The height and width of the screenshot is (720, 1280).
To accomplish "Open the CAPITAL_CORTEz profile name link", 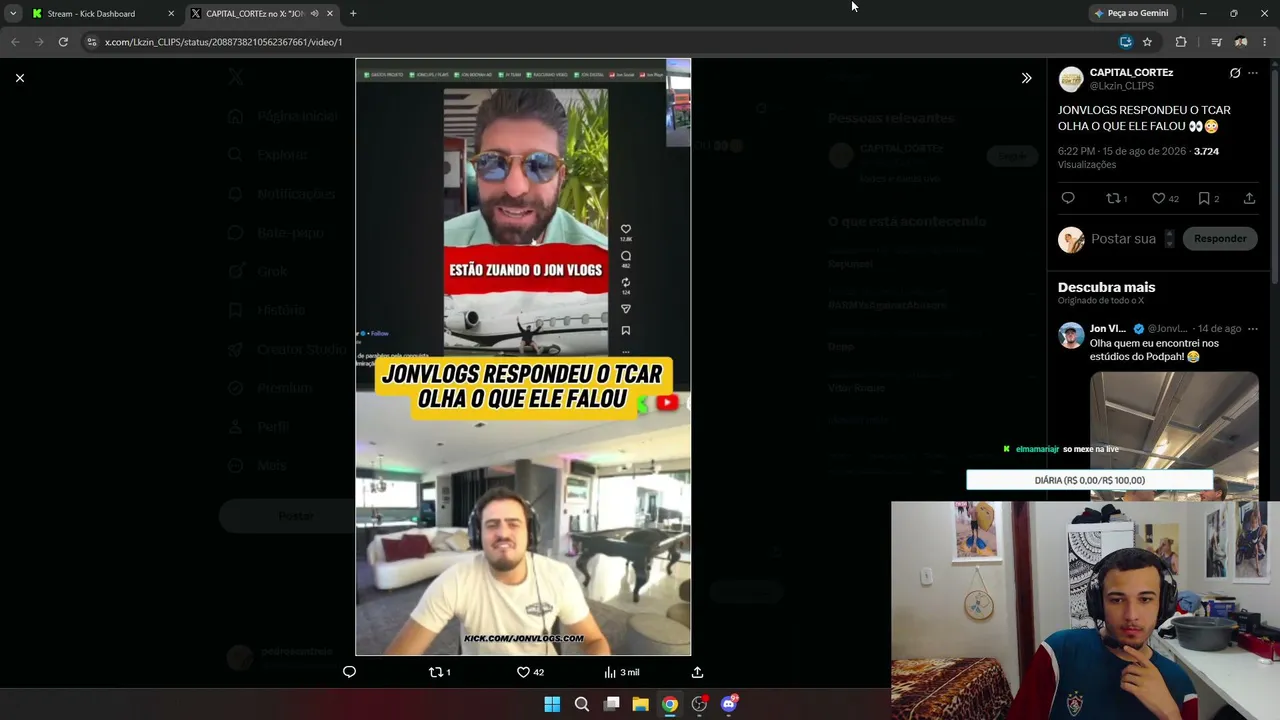I will 1131,72.
